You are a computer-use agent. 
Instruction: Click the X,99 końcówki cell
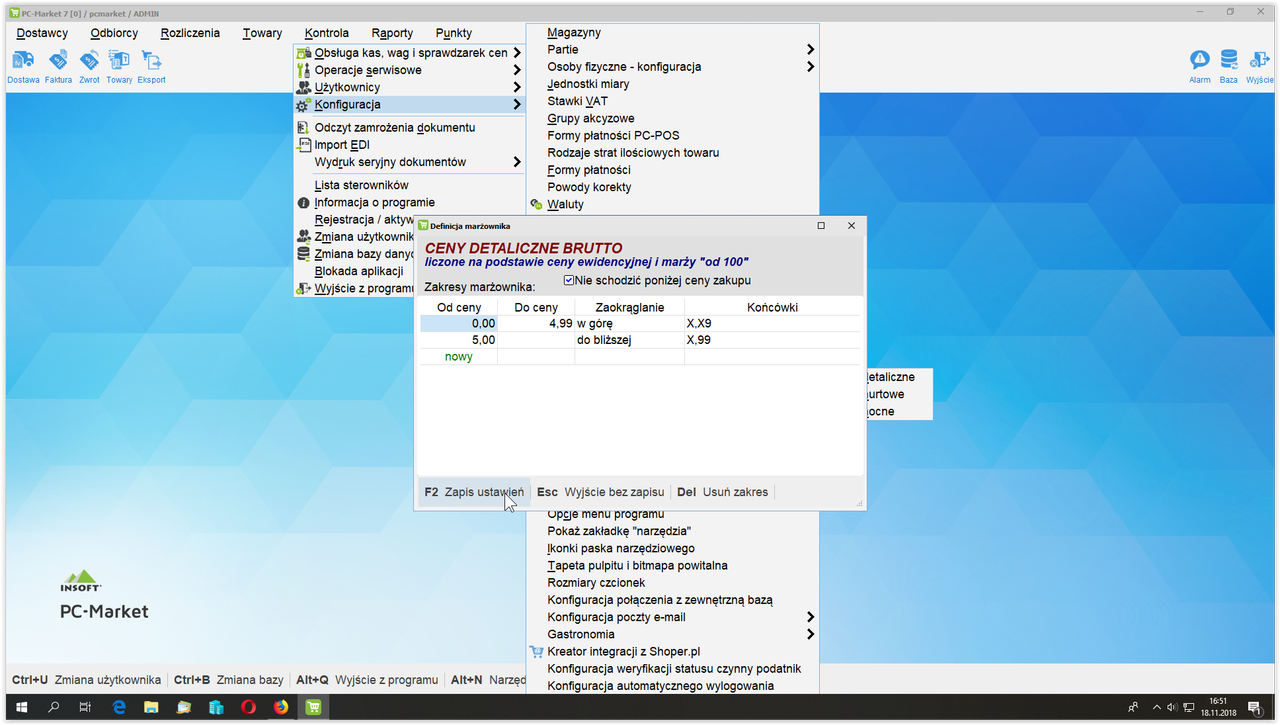pos(772,340)
